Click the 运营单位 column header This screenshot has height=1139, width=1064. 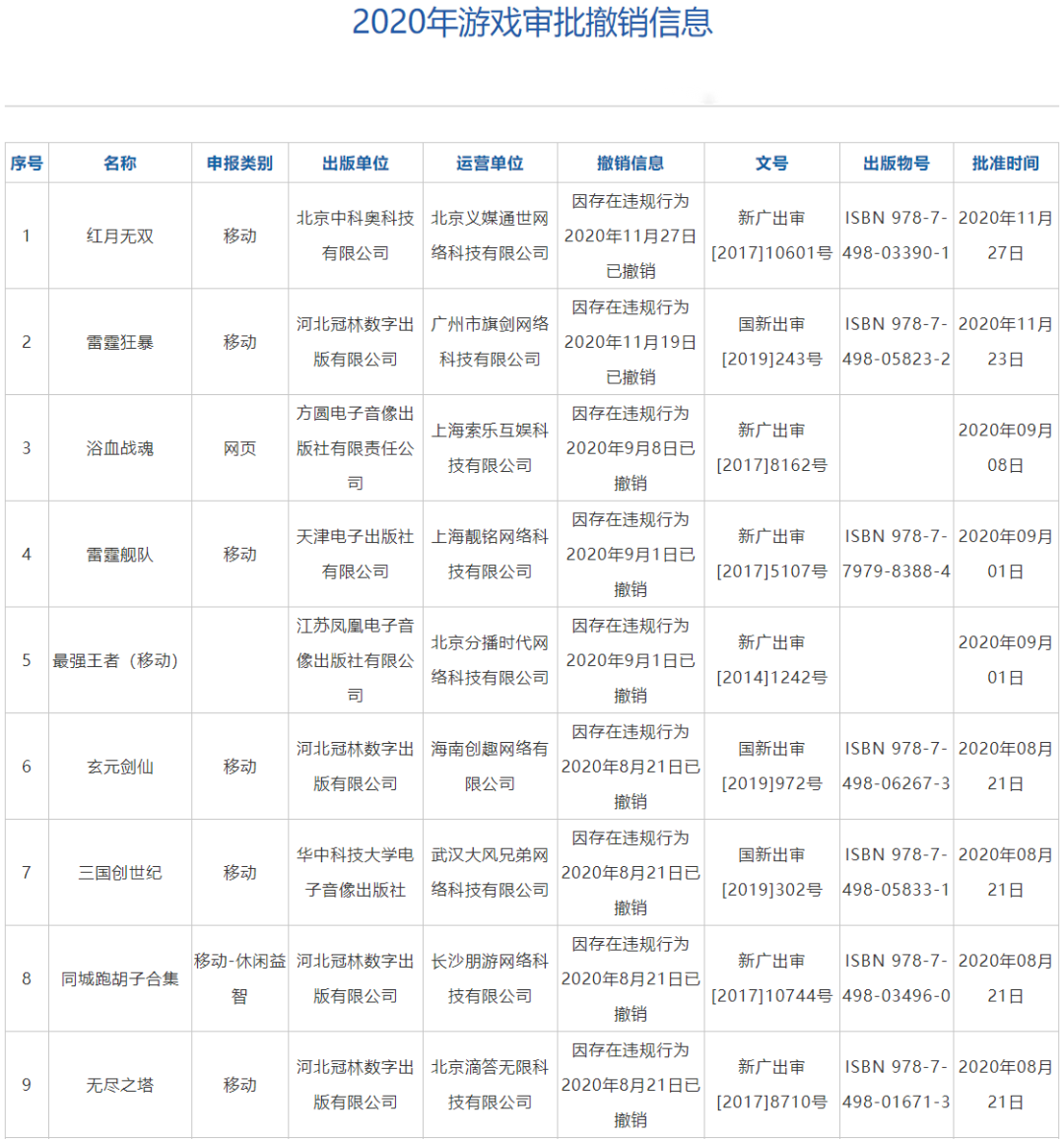[x=489, y=163]
